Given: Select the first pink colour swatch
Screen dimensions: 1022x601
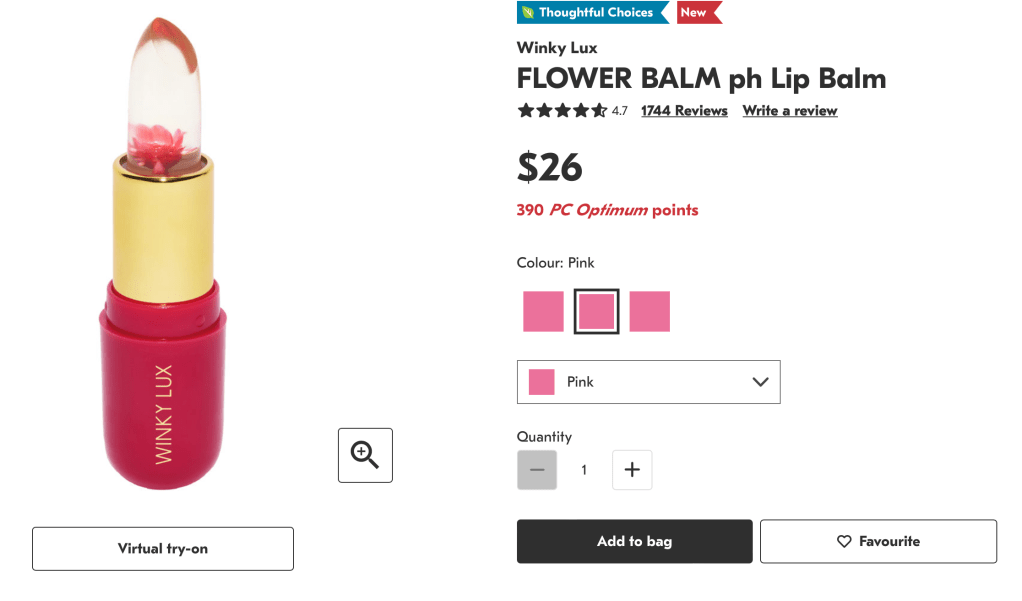Looking at the screenshot, I should click(543, 311).
